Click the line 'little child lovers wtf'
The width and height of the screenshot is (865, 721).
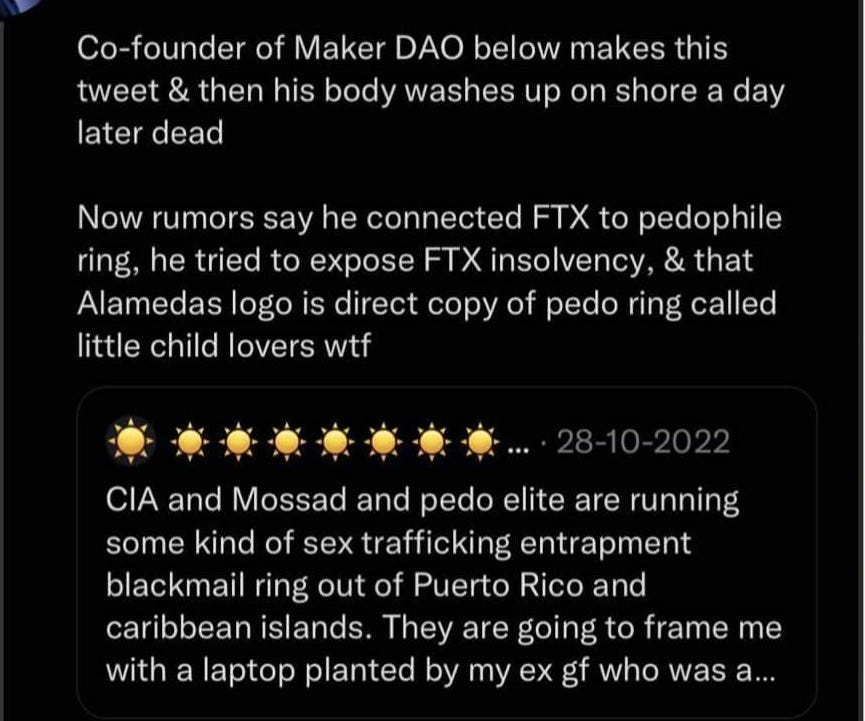(224, 346)
